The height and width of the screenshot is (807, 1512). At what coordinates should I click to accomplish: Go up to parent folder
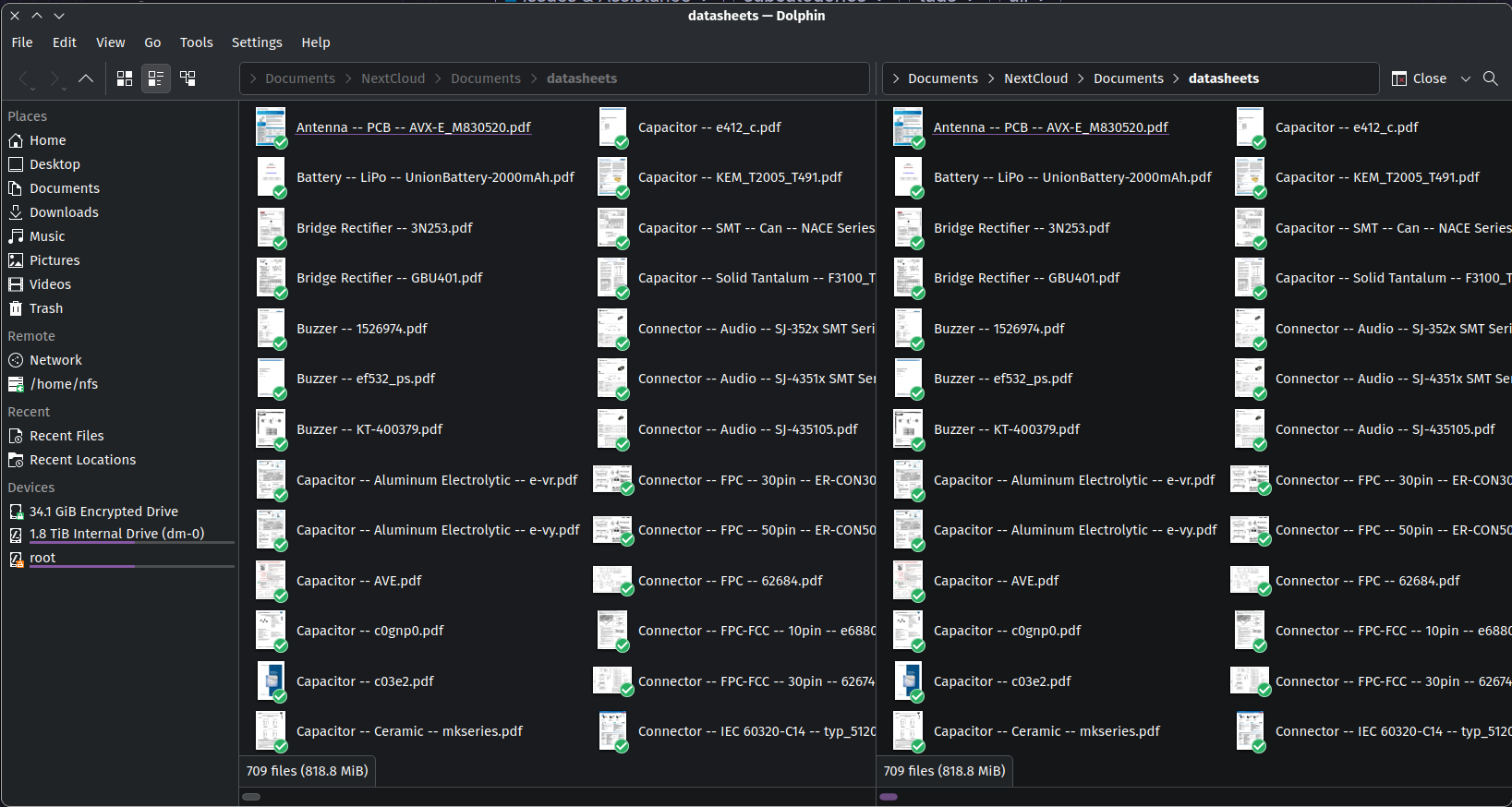click(x=86, y=78)
